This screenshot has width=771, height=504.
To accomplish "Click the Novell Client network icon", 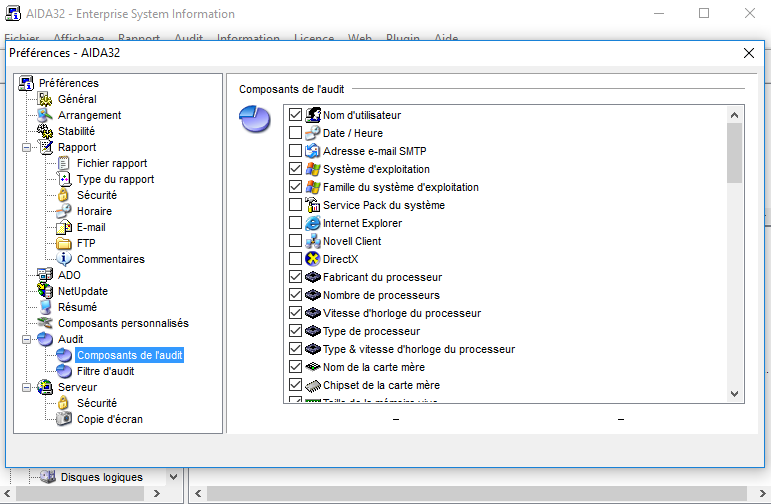I will 313,241.
